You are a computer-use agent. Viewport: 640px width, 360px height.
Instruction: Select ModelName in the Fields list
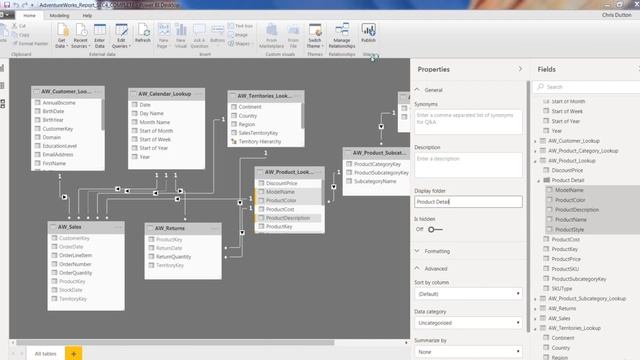click(569, 190)
